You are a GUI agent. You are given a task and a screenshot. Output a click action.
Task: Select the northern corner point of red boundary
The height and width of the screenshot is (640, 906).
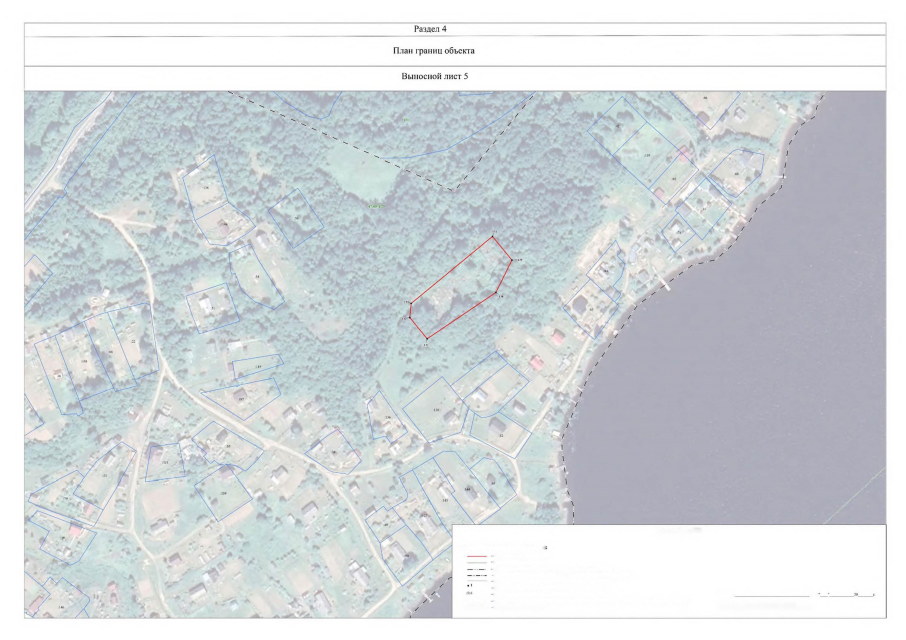coord(493,237)
